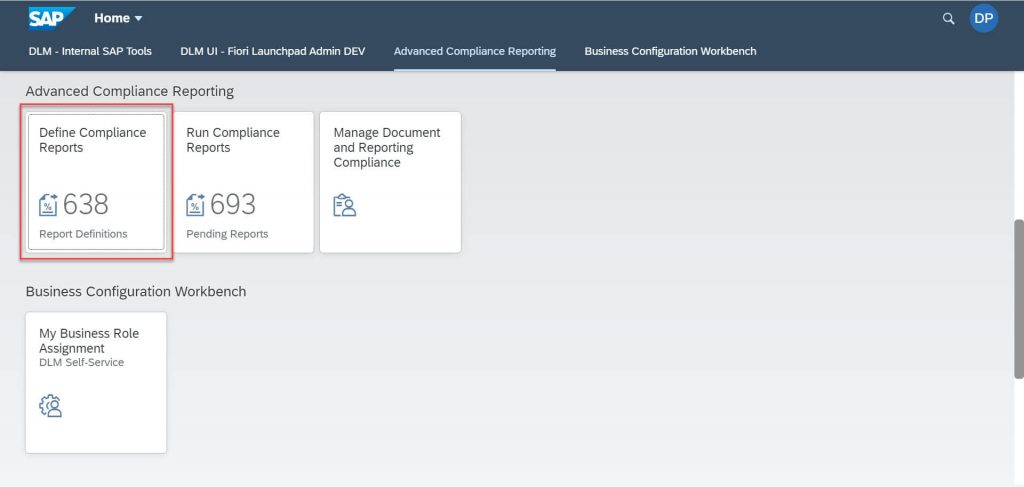Switch to DLM UI - Fiori Launchpad Admin DEV tab
The image size is (1024, 487).
272,51
